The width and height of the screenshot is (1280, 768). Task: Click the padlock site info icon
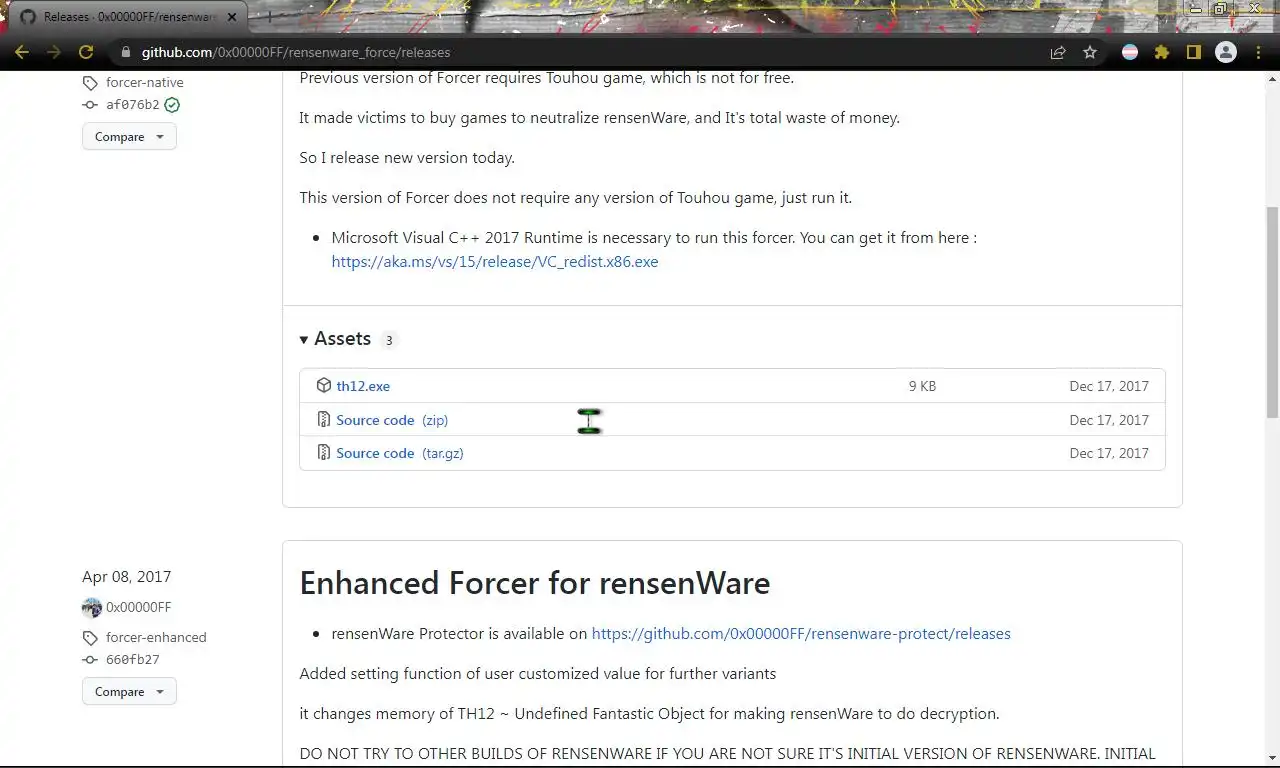point(125,52)
